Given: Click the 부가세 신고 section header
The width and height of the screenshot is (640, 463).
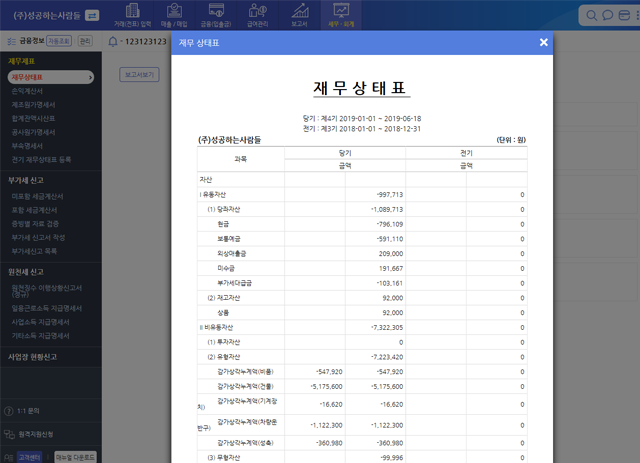Looking at the screenshot, I should click(x=26, y=180).
